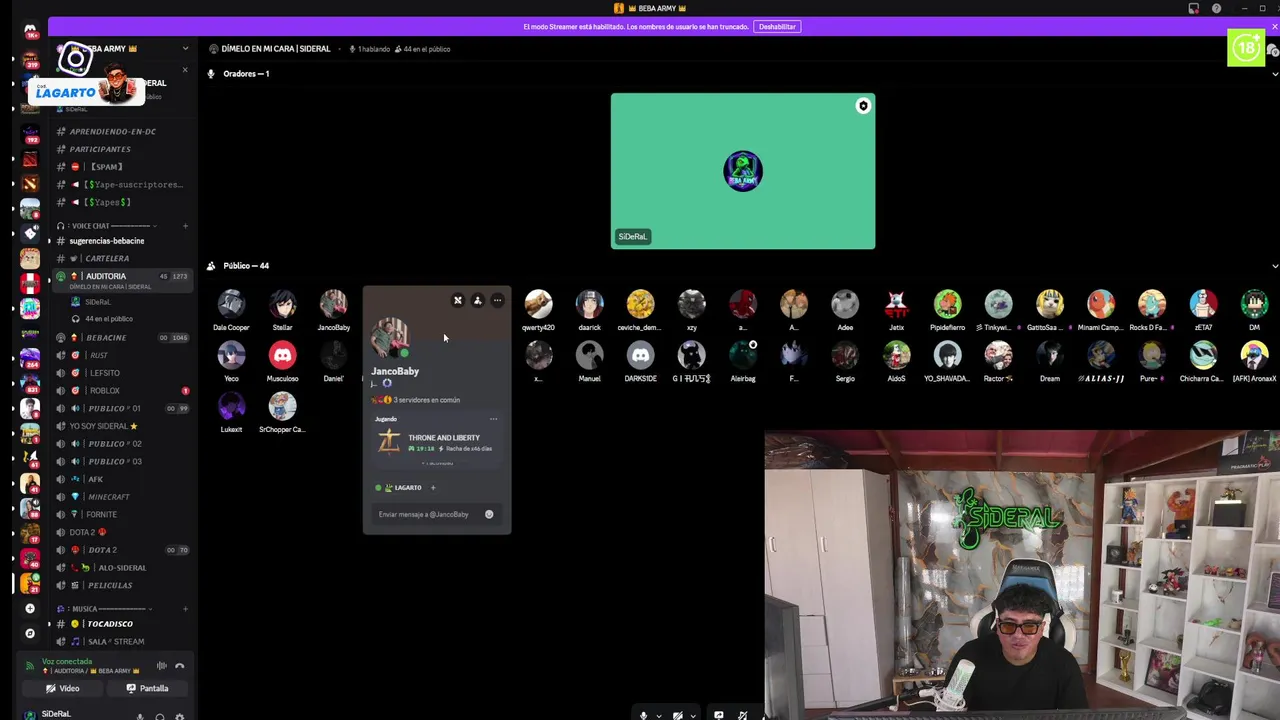1280x720 pixels.
Task: Click the add a server plus icon
Action: click(x=30, y=608)
